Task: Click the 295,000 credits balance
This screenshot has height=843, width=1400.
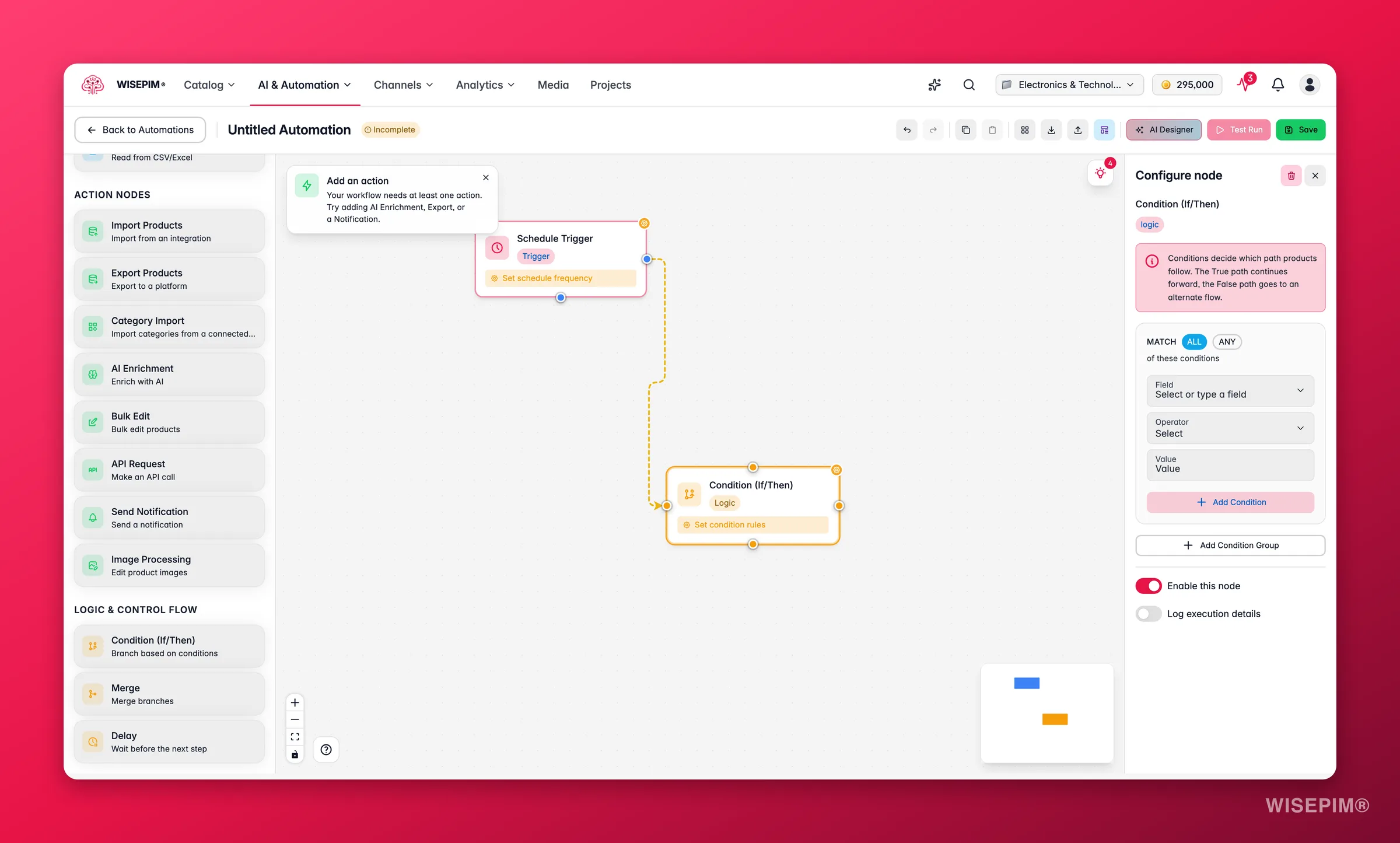Action: pos(1186,85)
